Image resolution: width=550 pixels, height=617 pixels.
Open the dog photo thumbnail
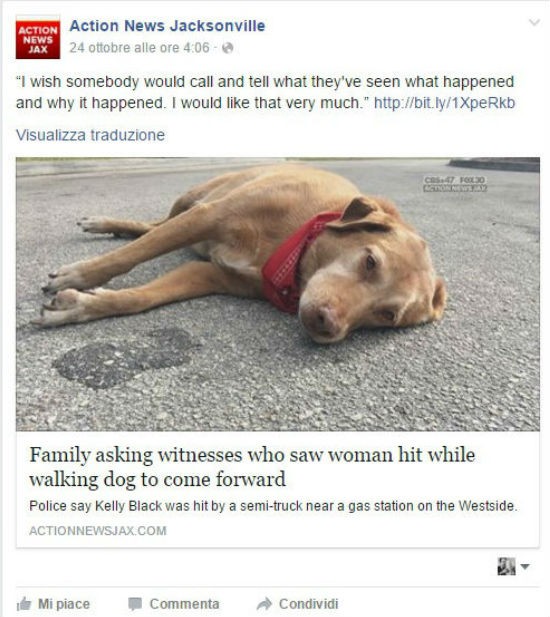(x=278, y=294)
